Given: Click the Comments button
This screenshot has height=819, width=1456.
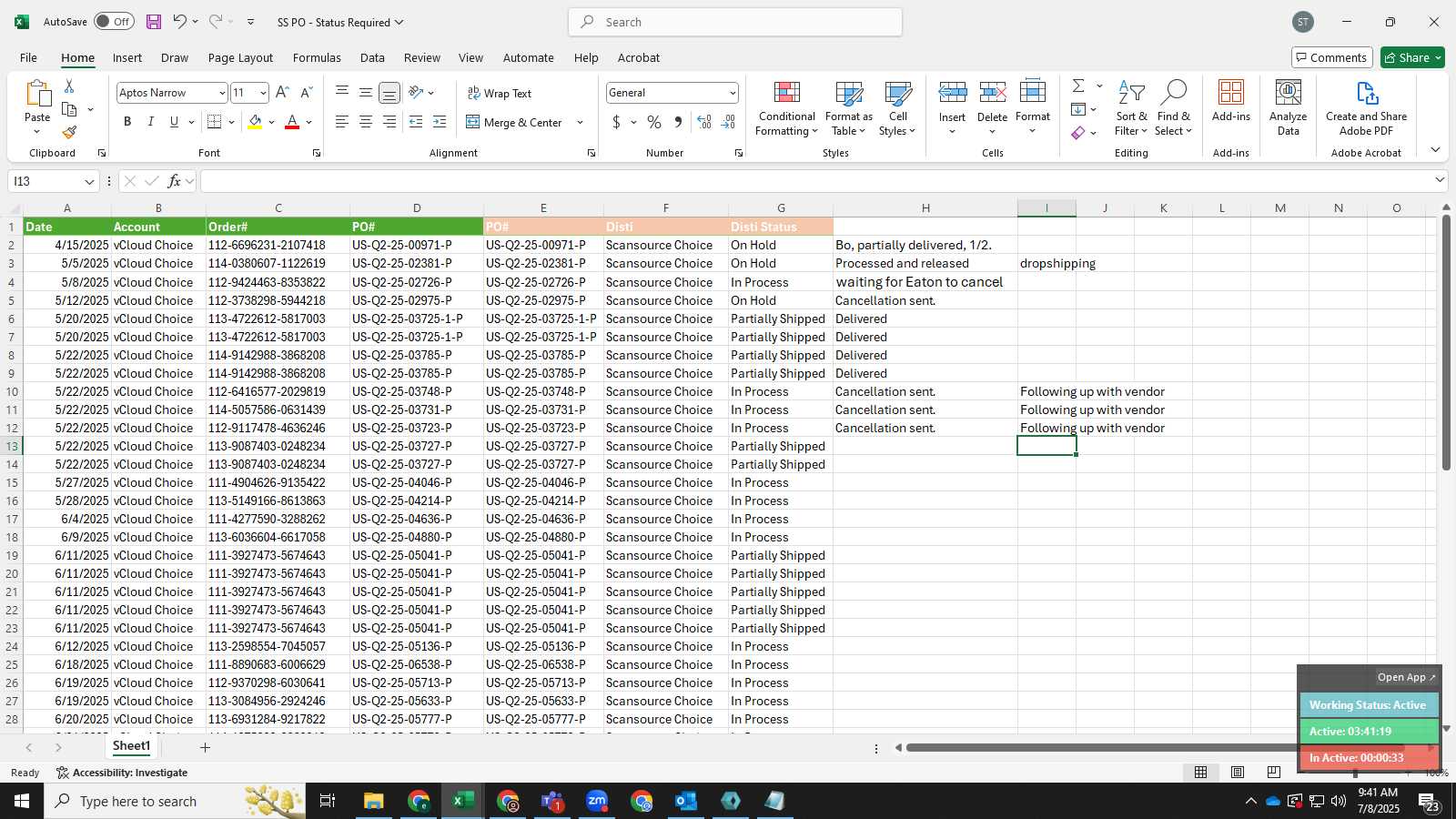Looking at the screenshot, I should coord(1332,57).
